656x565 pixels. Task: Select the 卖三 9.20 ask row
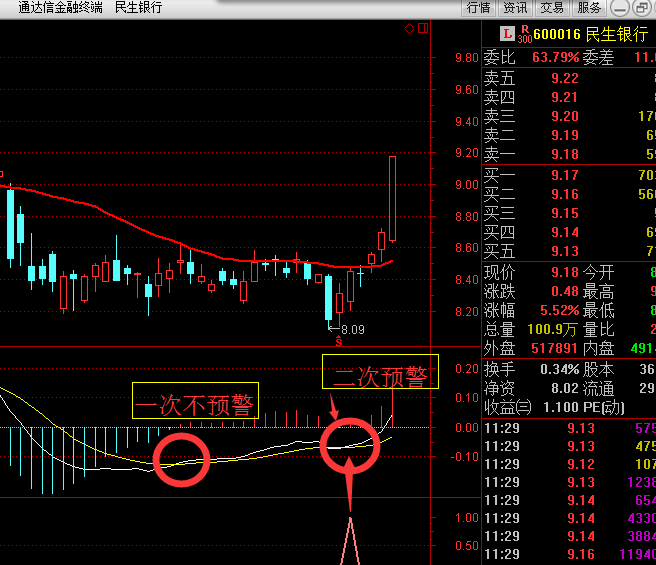[569, 116]
